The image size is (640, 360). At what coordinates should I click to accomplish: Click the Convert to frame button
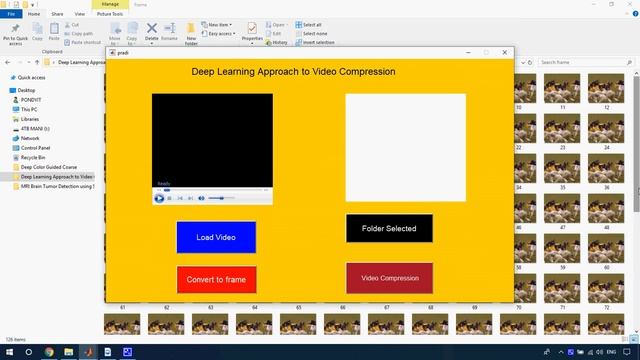(x=216, y=280)
